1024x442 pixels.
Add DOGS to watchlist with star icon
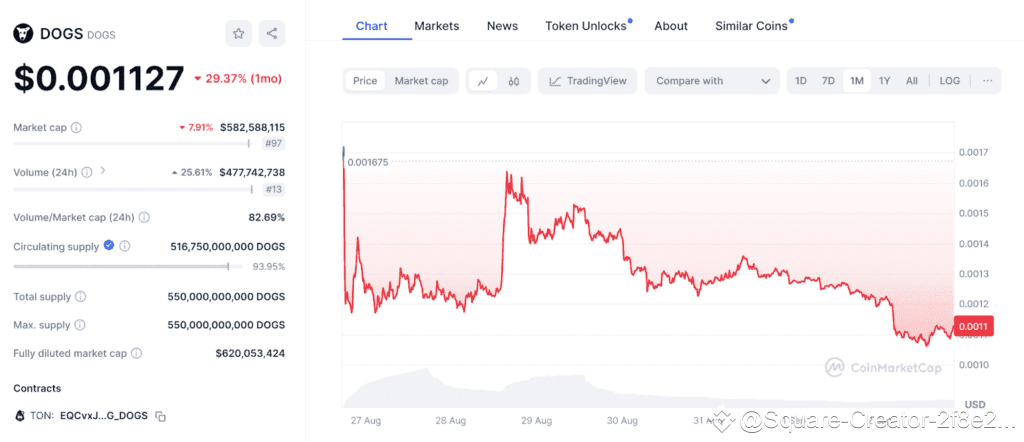tap(238, 33)
